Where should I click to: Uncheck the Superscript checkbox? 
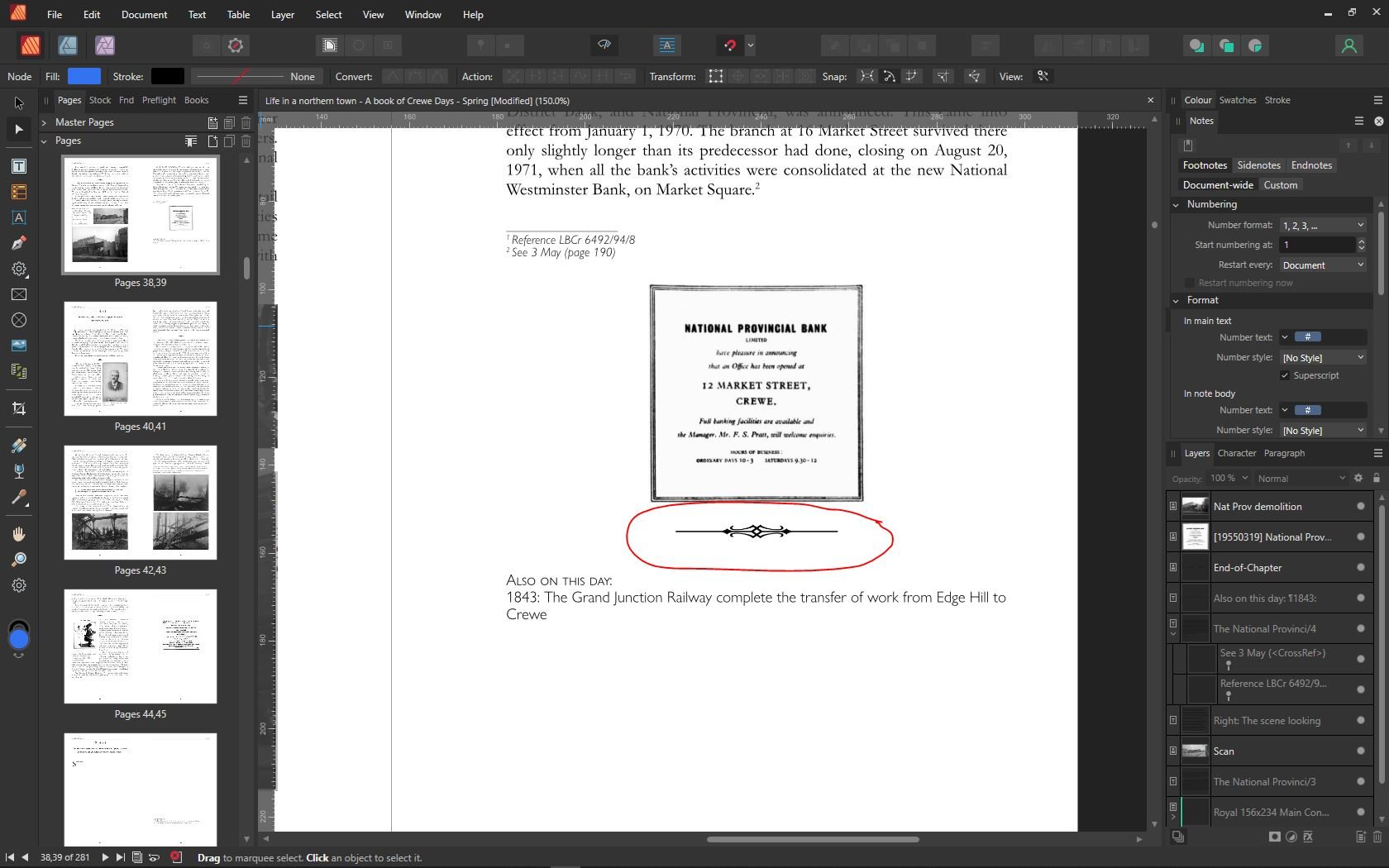pyautogui.click(x=1285, y=375)
